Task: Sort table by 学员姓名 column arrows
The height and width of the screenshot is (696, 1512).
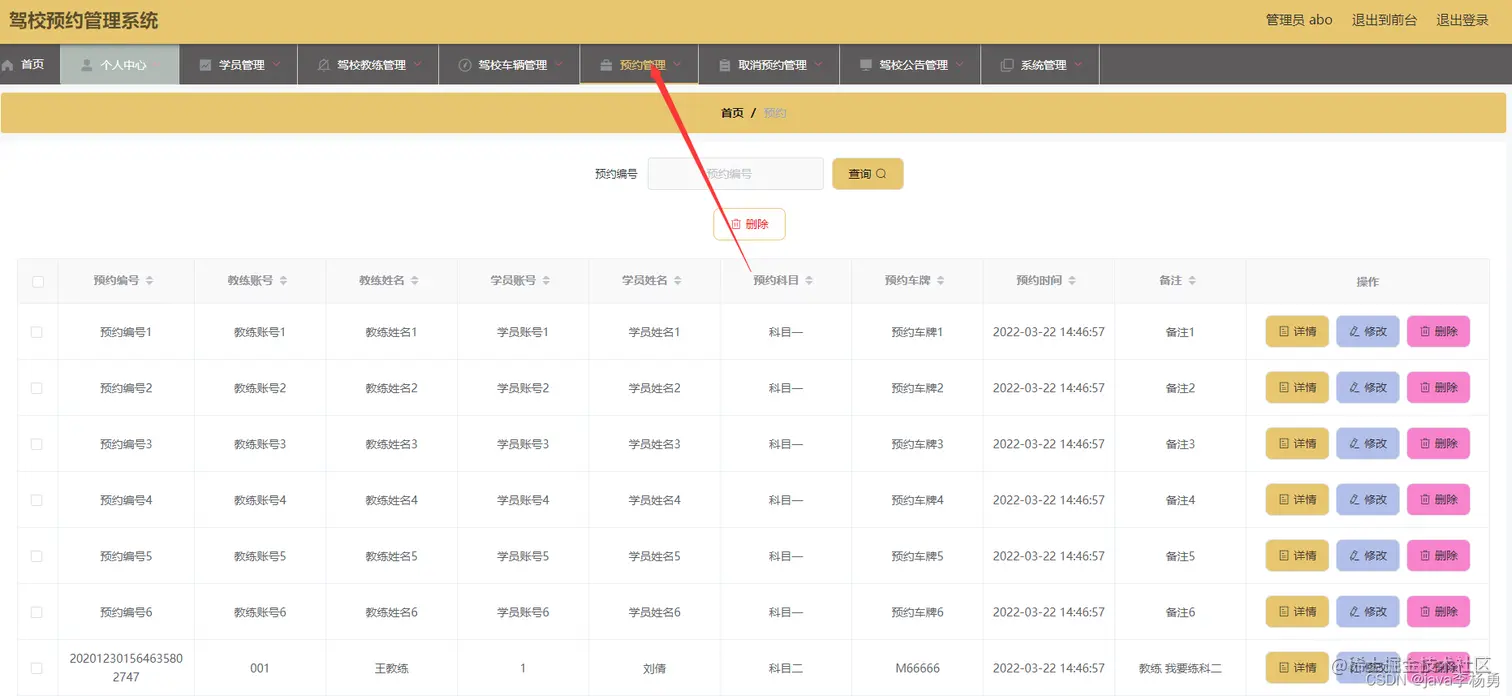Action: click(x=677, y=281)
